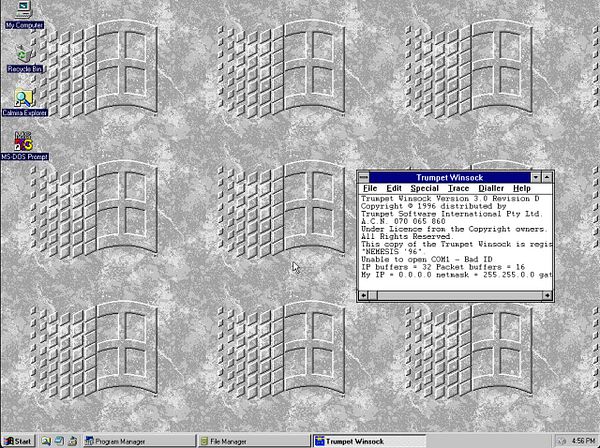The width and height of the screenshot is (600, 448).
Task: Click the 'Copyright 1996 distributed by' line
Action: point(434,206)
